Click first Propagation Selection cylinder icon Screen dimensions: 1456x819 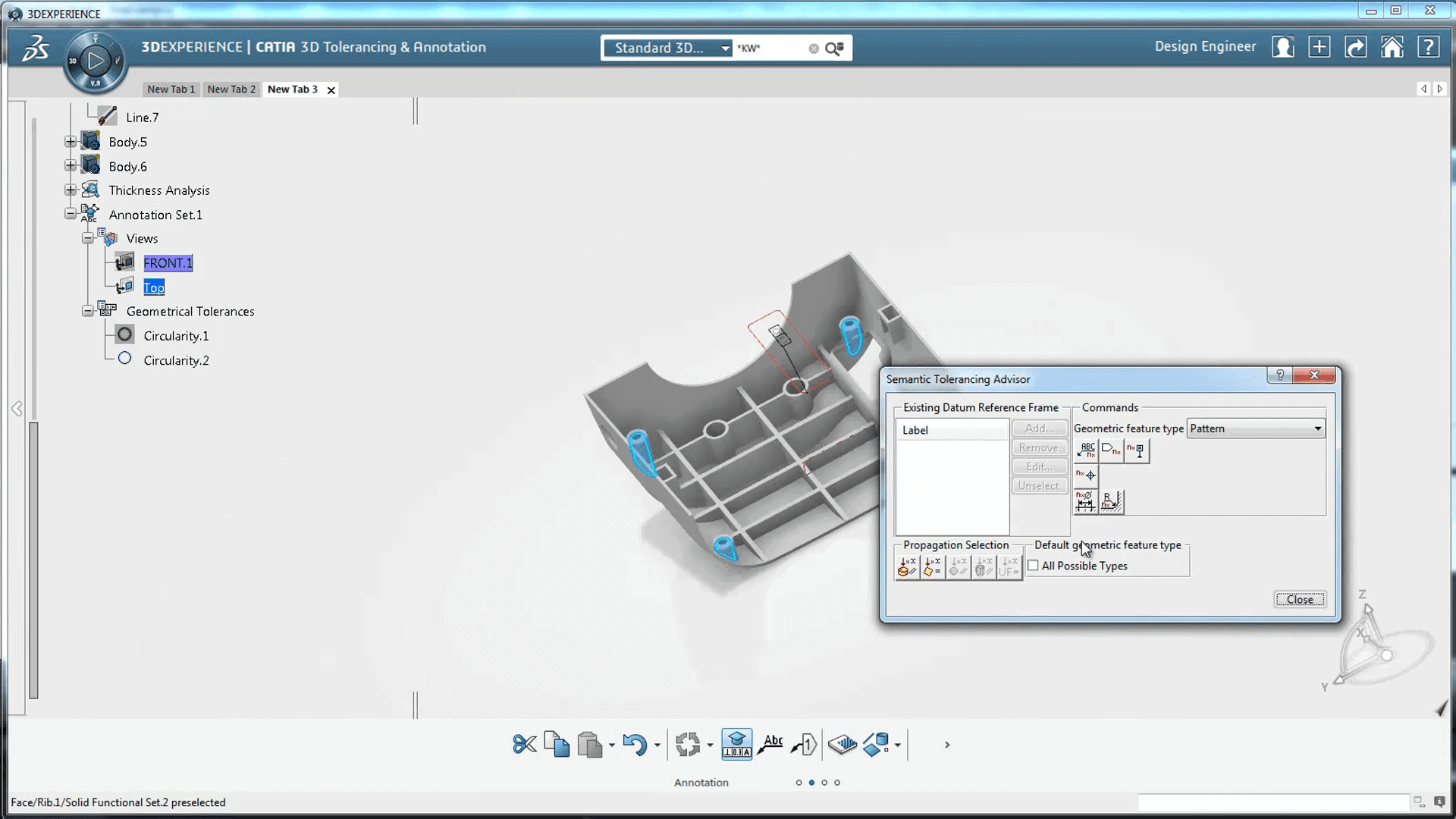tap(907, 566)
